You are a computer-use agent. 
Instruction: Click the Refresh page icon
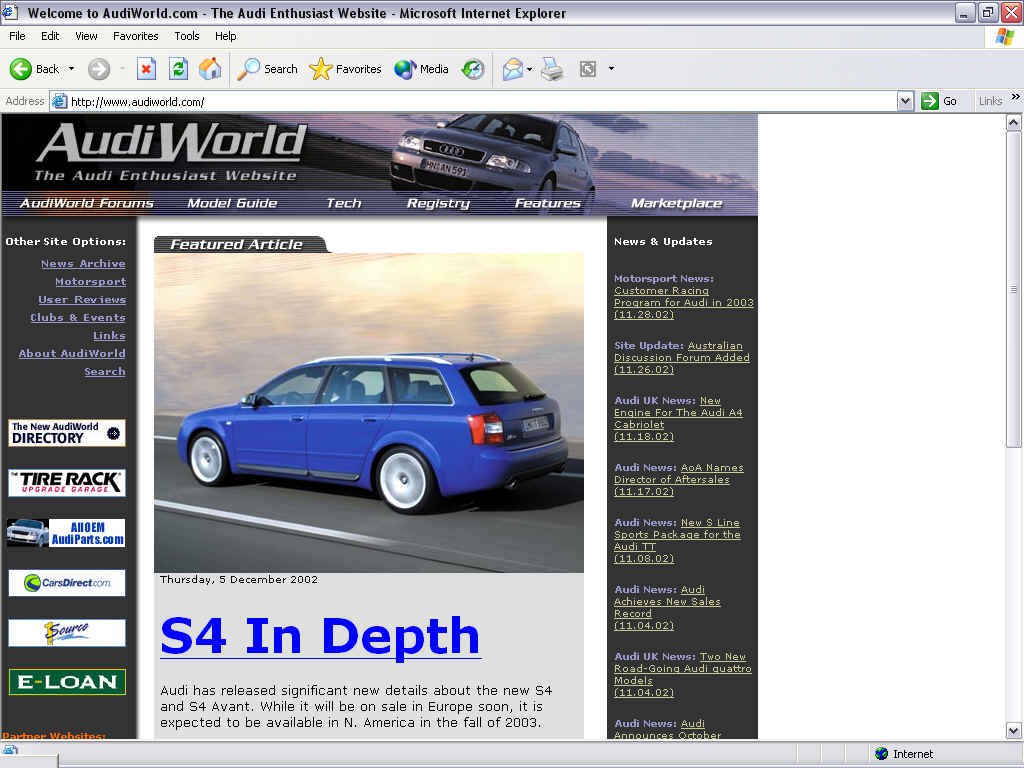point(178,69)
